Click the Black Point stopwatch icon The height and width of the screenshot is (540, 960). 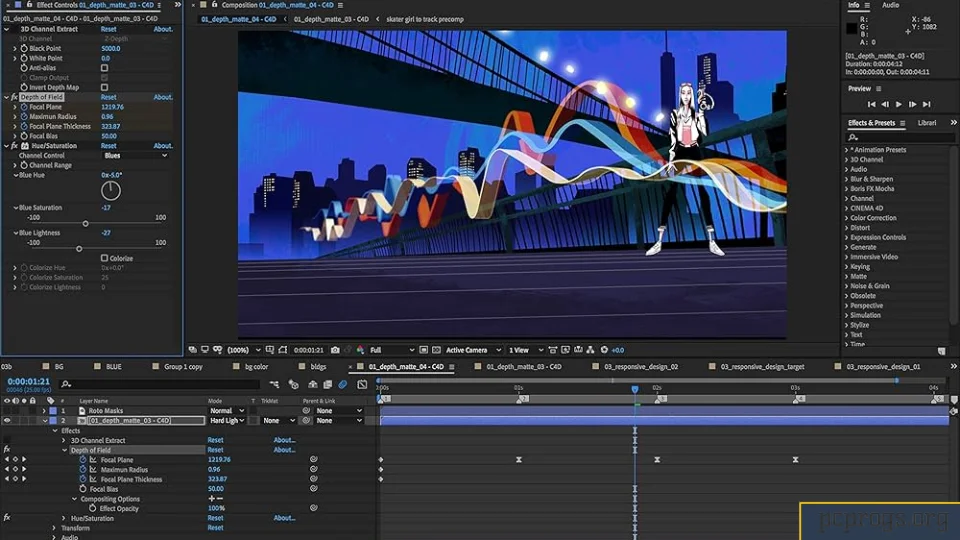point(24,48)
